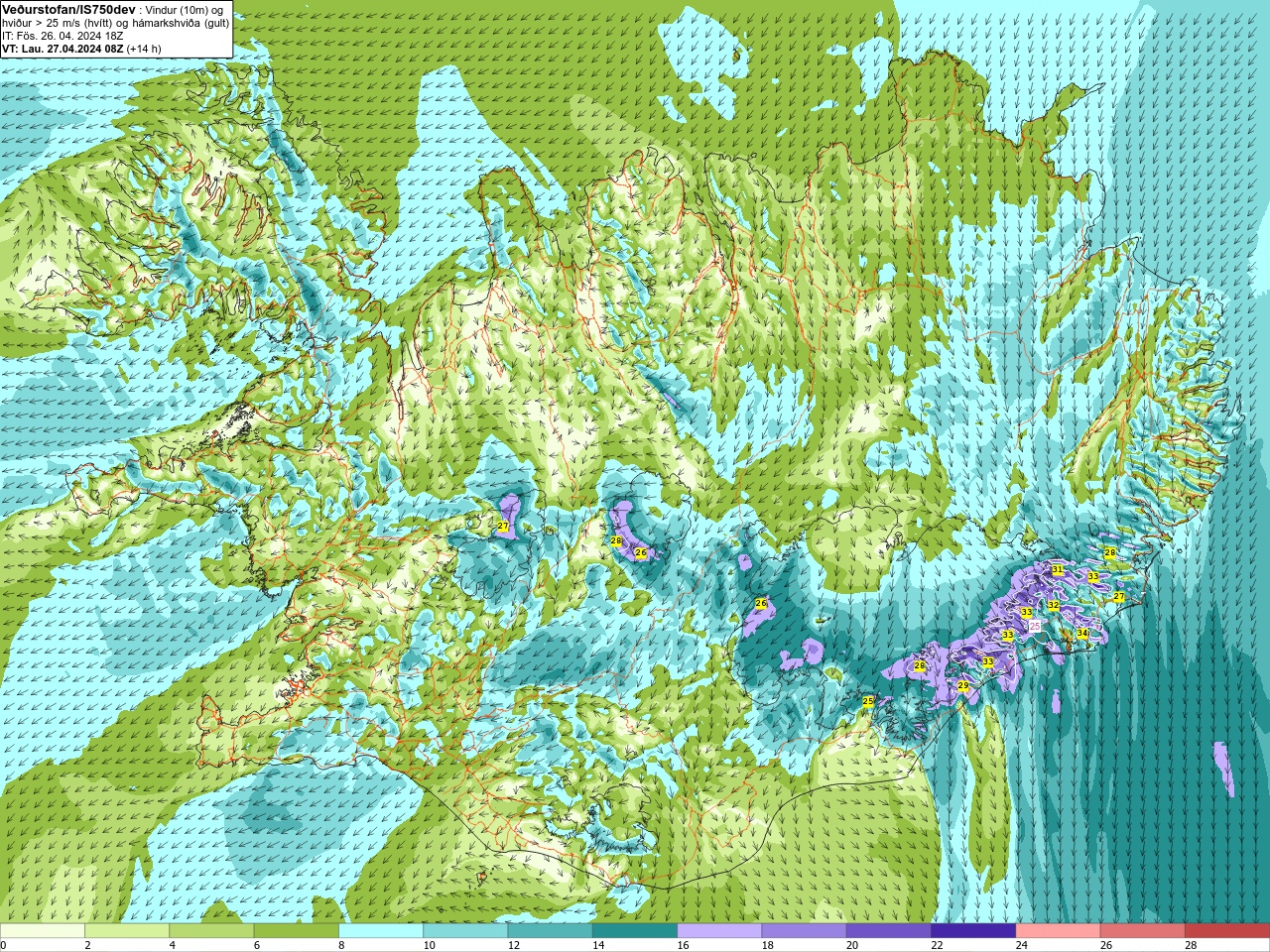Click the pale cream 0–2 legend swatch
This screenshot has height=952, width=1270.
click(42, 931)
